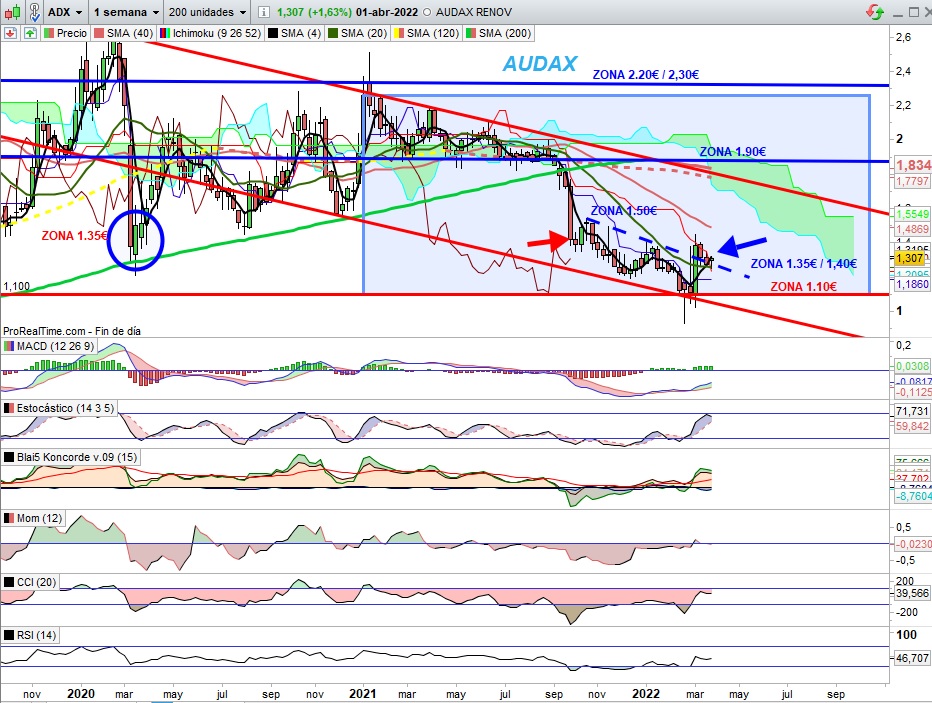Viewport: 932px width, 703px height.
Task: Click the green up arrow icon
Action: [x=30, y=33]
